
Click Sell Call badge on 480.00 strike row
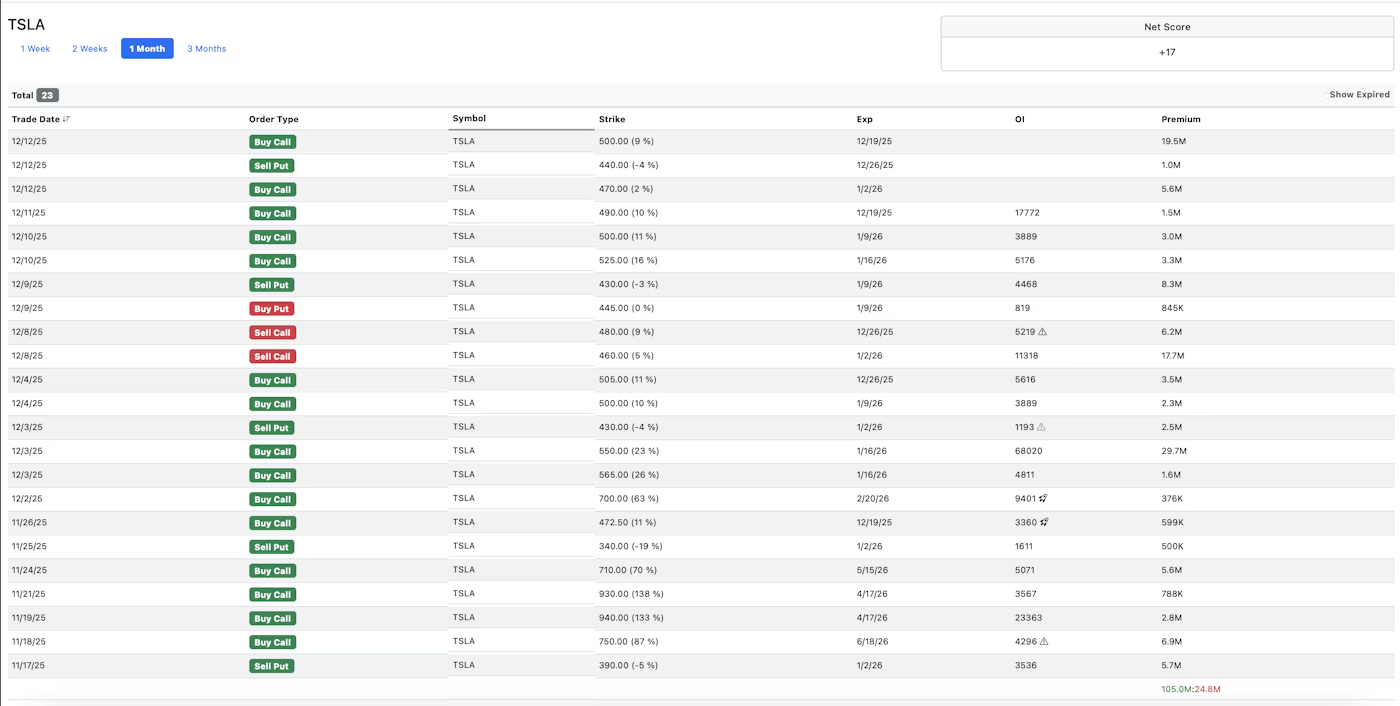click(x=273, y=333)
